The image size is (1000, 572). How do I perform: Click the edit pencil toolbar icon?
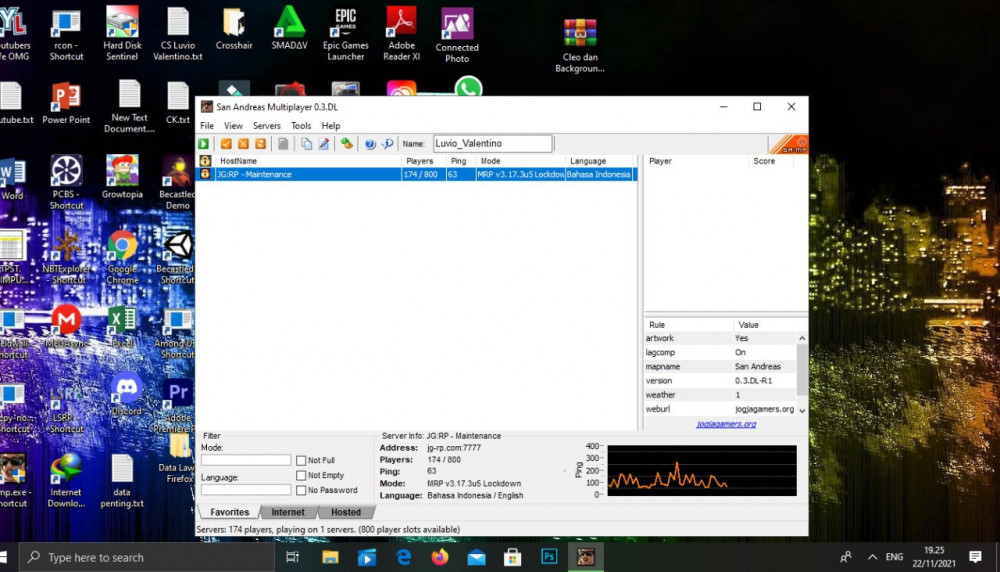324,144
